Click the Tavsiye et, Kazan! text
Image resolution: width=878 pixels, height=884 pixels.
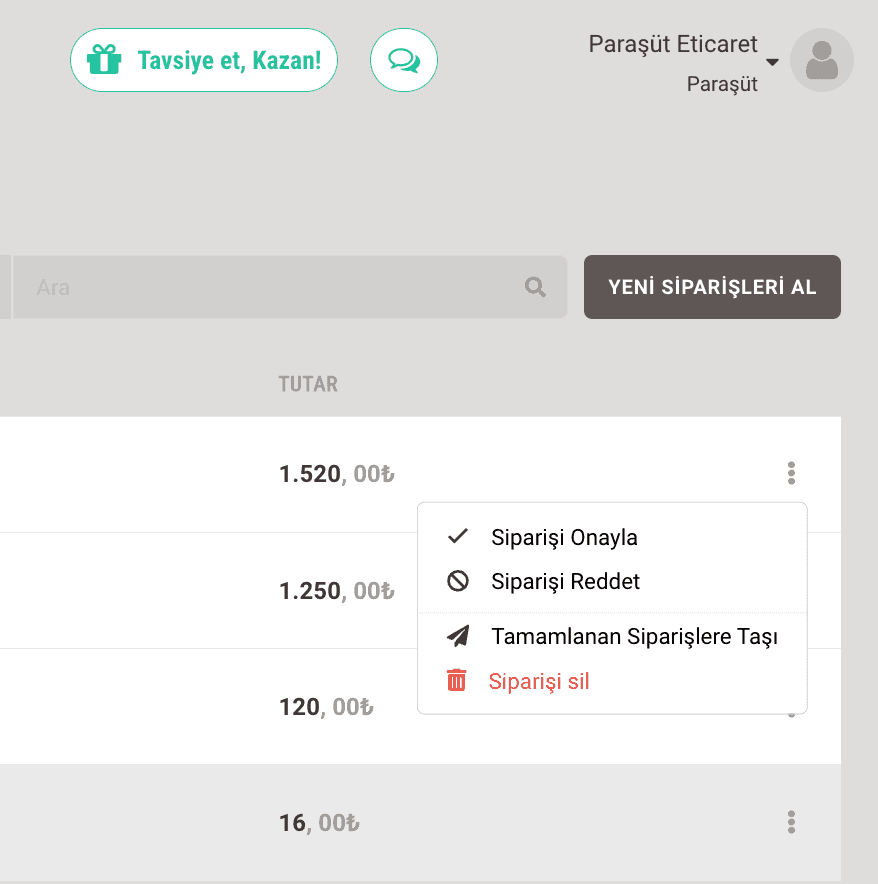click(229, 60)
